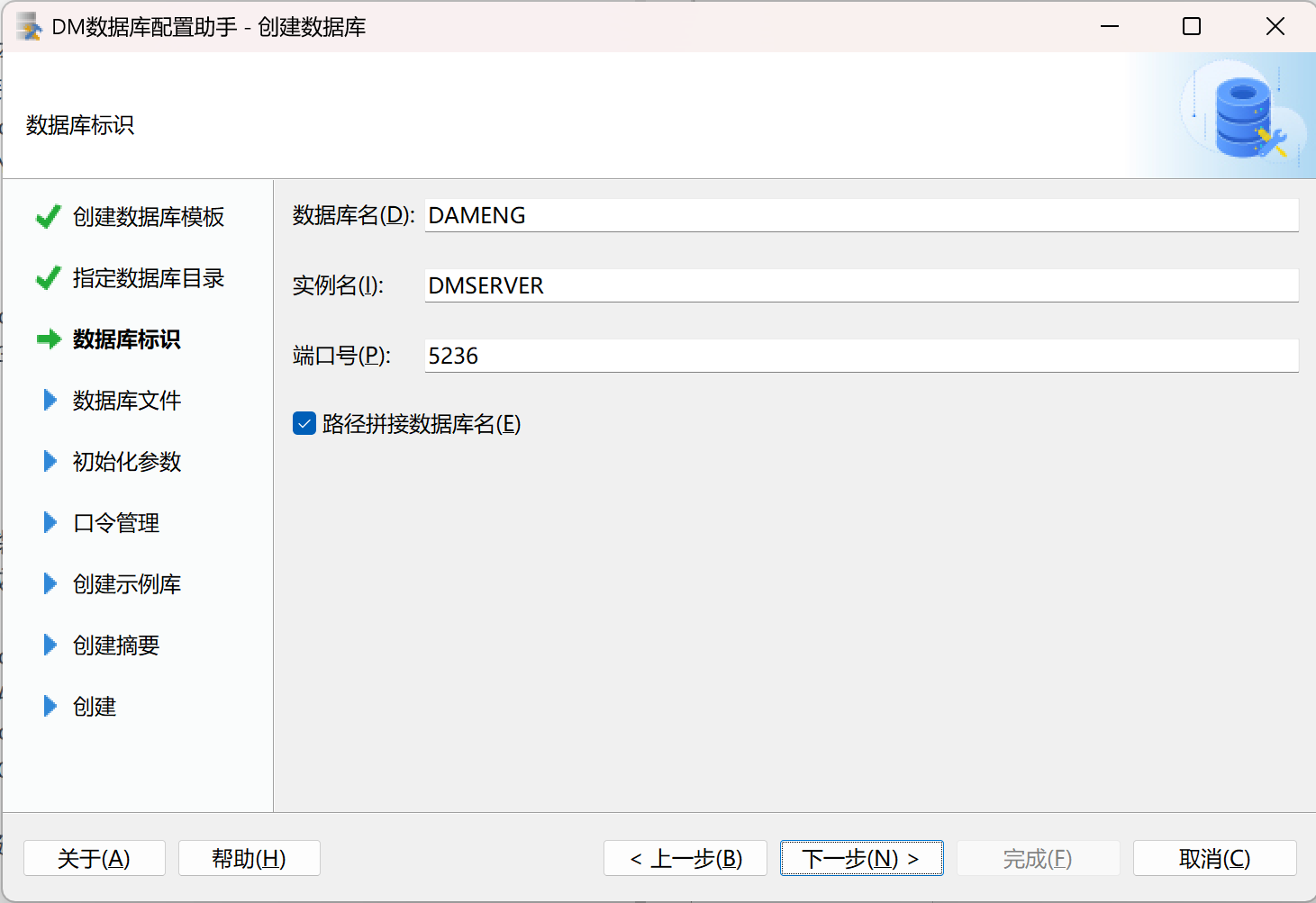The height and width of the screenshot is (903, 1316).
Task: Go to the final 创建 step
Action: pyautogui.click(x=95, y=707)
